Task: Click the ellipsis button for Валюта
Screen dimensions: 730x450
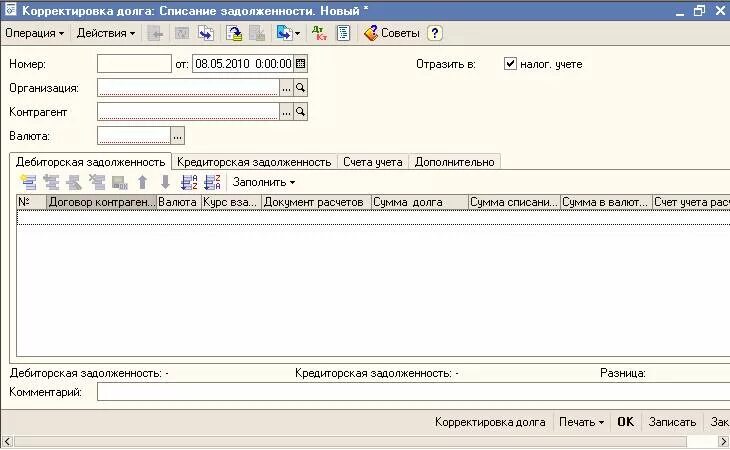Action: (177, 136)
